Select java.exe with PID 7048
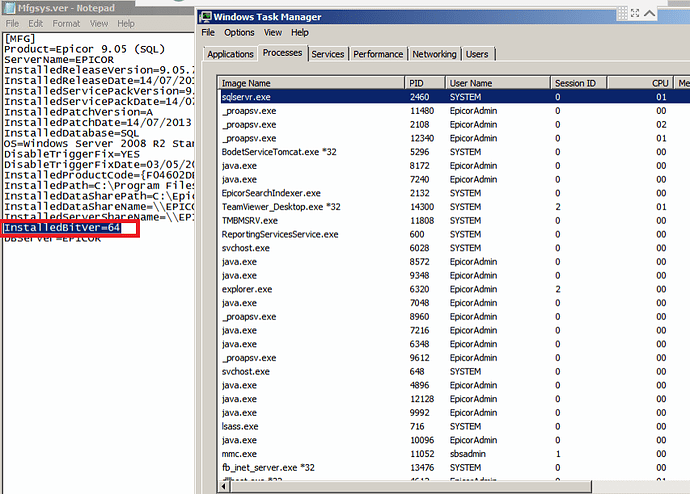Viewport: 690px width, 494px height. click(455, 303)
